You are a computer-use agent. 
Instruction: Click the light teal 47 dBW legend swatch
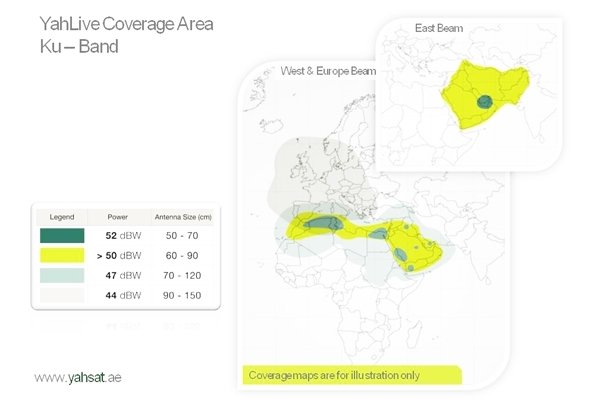pos(62,275)
